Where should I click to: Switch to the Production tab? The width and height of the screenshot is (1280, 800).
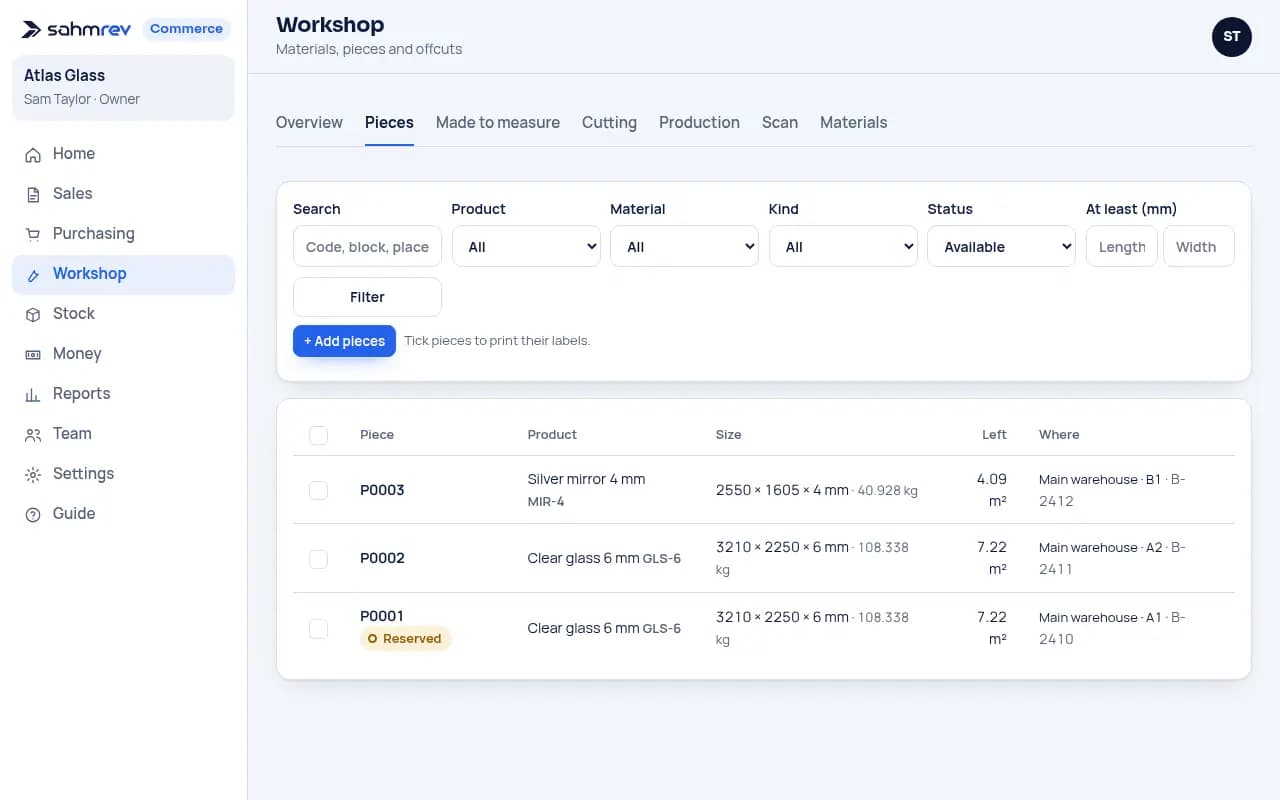pos(699,122)
